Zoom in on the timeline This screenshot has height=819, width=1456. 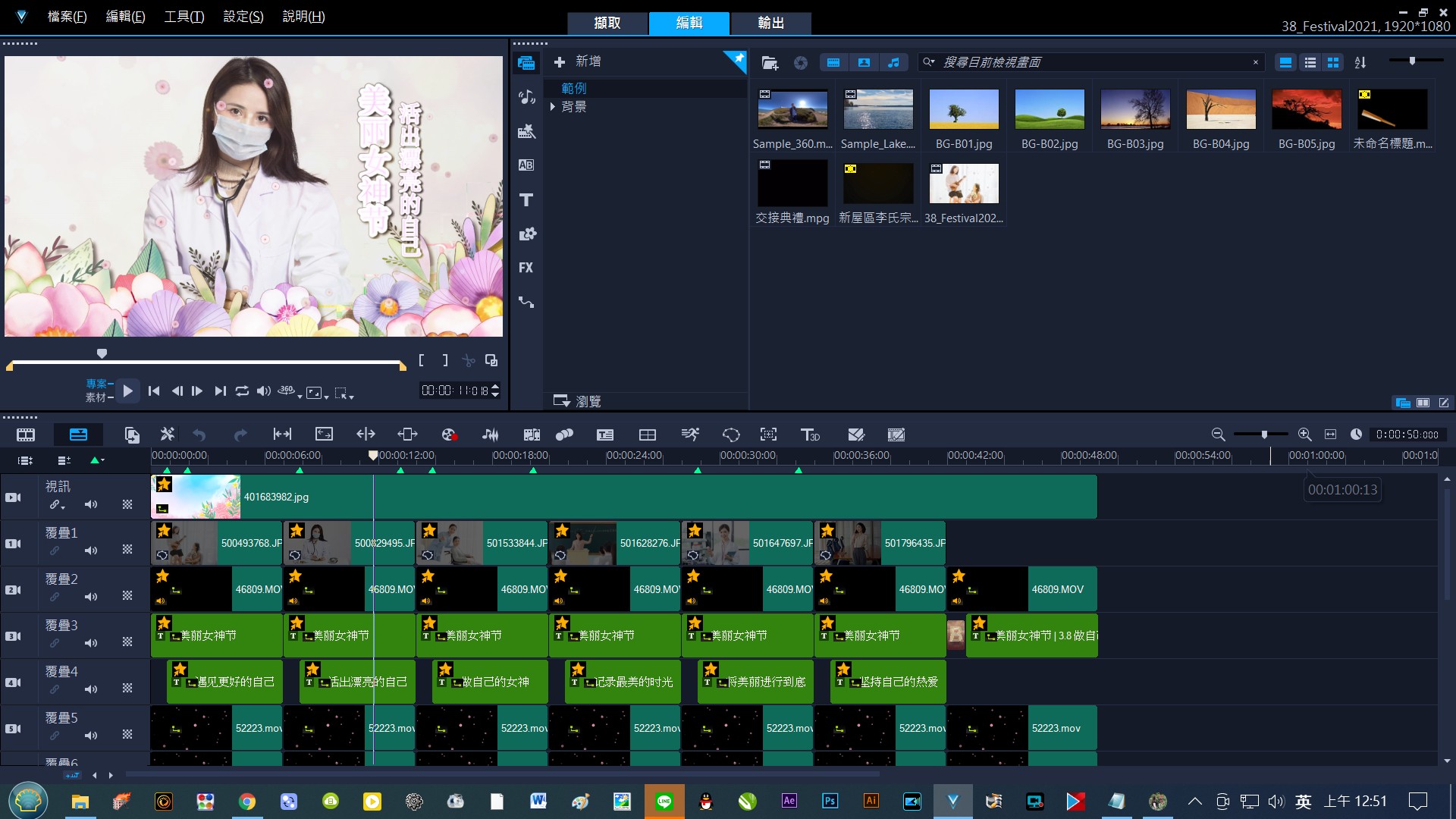point(1304,435)
